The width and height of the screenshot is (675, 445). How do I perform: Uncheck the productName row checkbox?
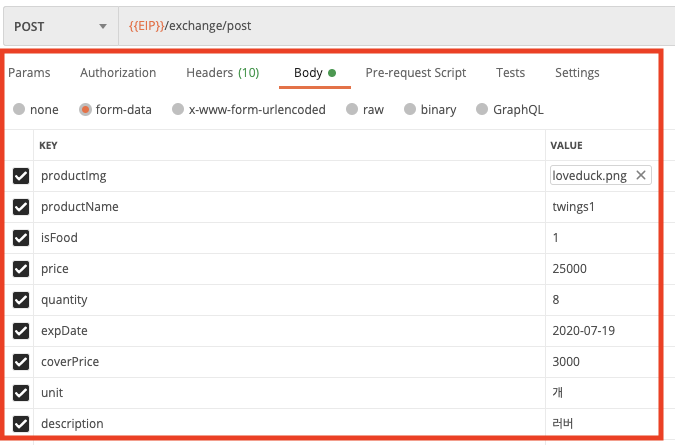[21, 207]
